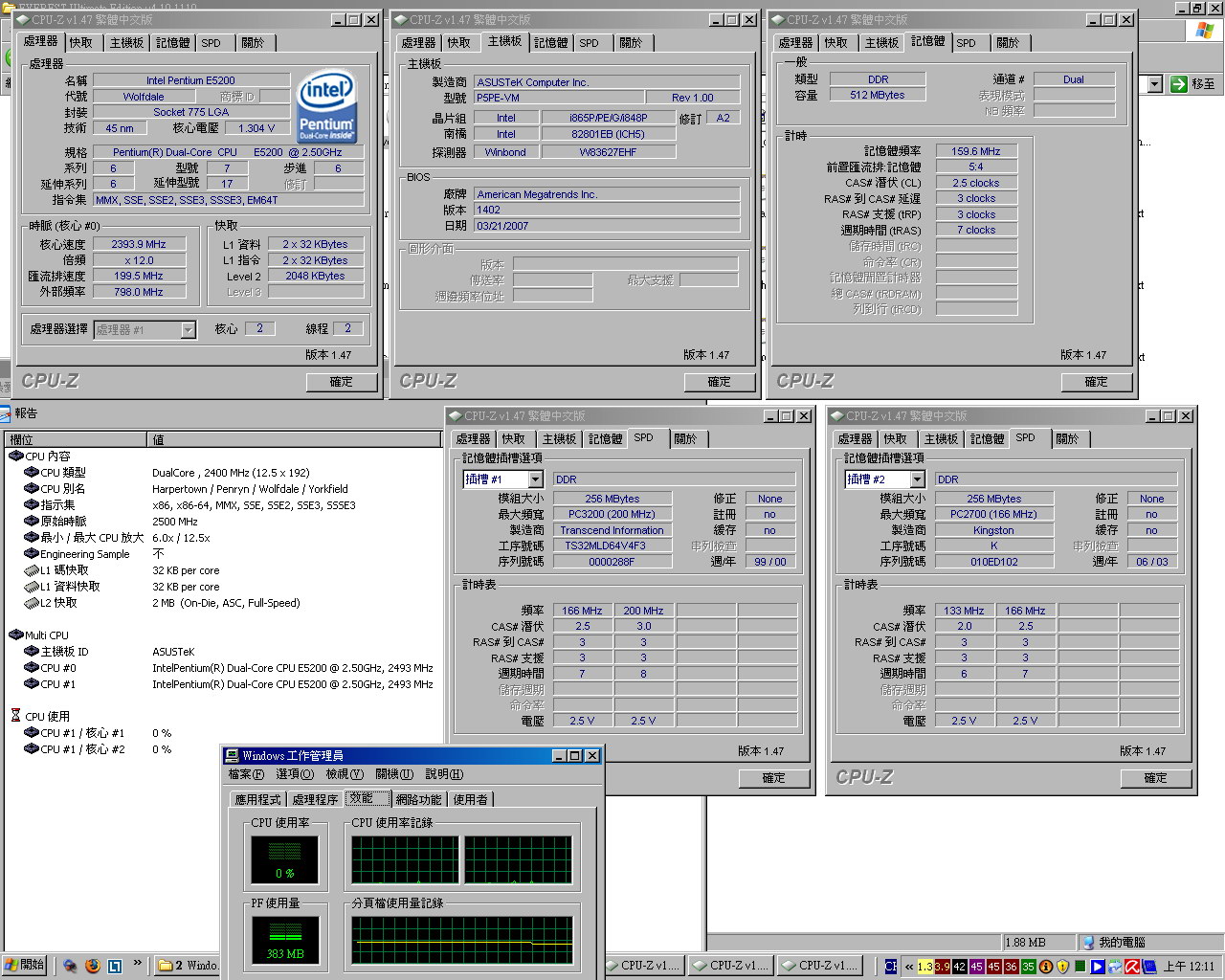Click the "Intel Pentium E5200" name field
This screenshot has height=980, width=1225.
190,80
